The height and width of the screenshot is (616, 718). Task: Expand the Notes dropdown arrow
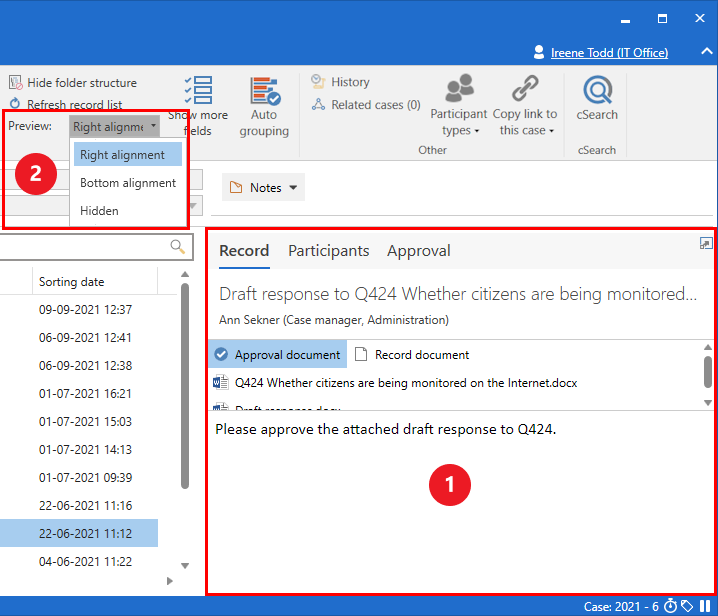click(293, 187)
